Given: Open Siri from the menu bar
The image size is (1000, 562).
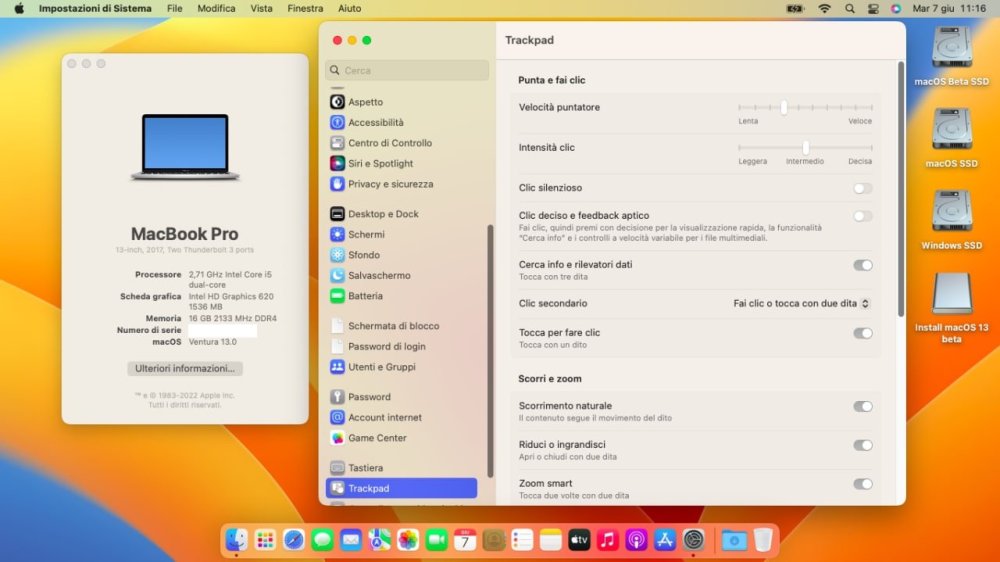Looking at the screenshot, I should (x=896, y=8).
